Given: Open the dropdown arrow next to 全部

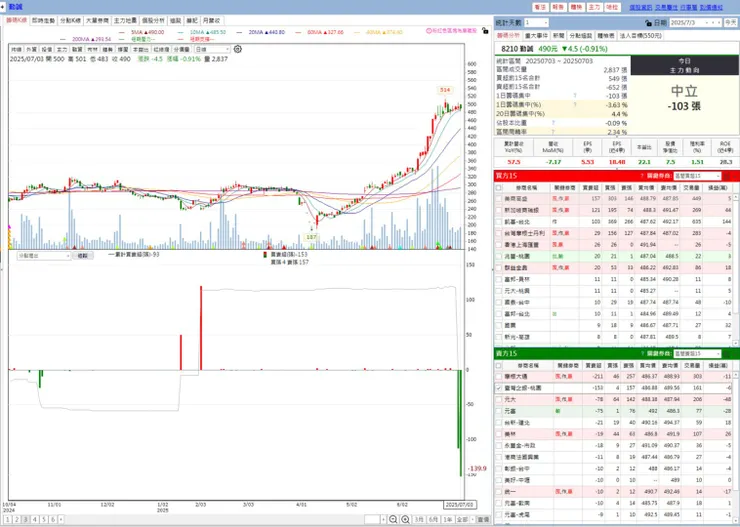Looking at the screenshot, I should pos(472,519).
